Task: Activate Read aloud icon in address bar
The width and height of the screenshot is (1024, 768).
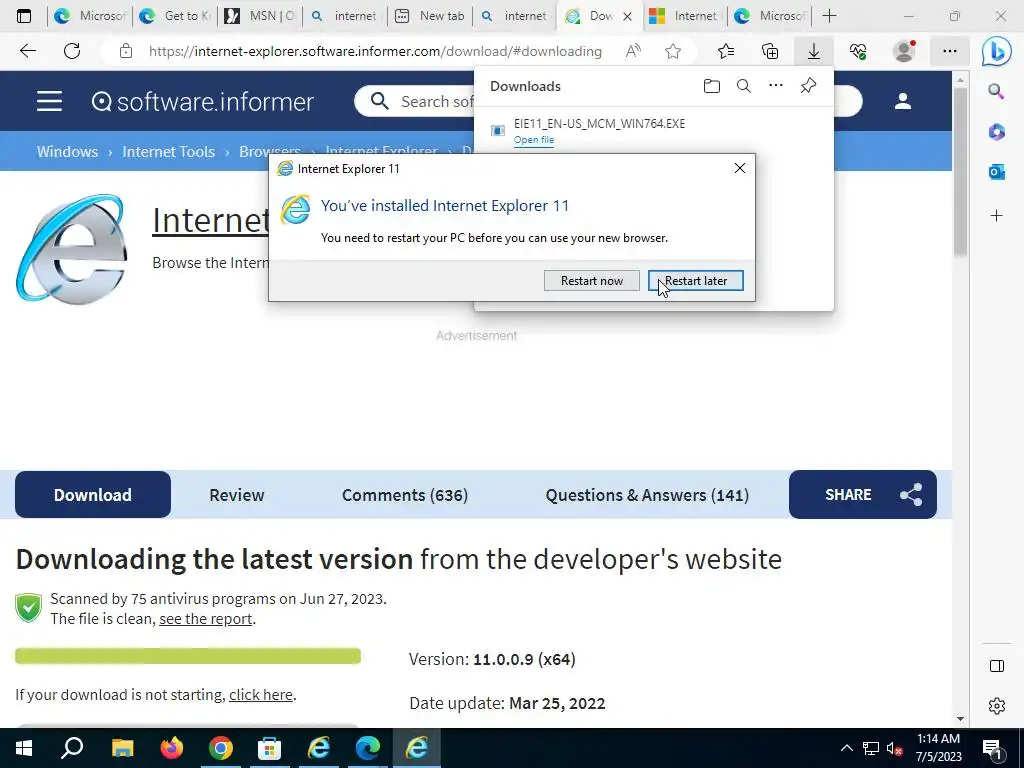Action: tap(633, 51)
